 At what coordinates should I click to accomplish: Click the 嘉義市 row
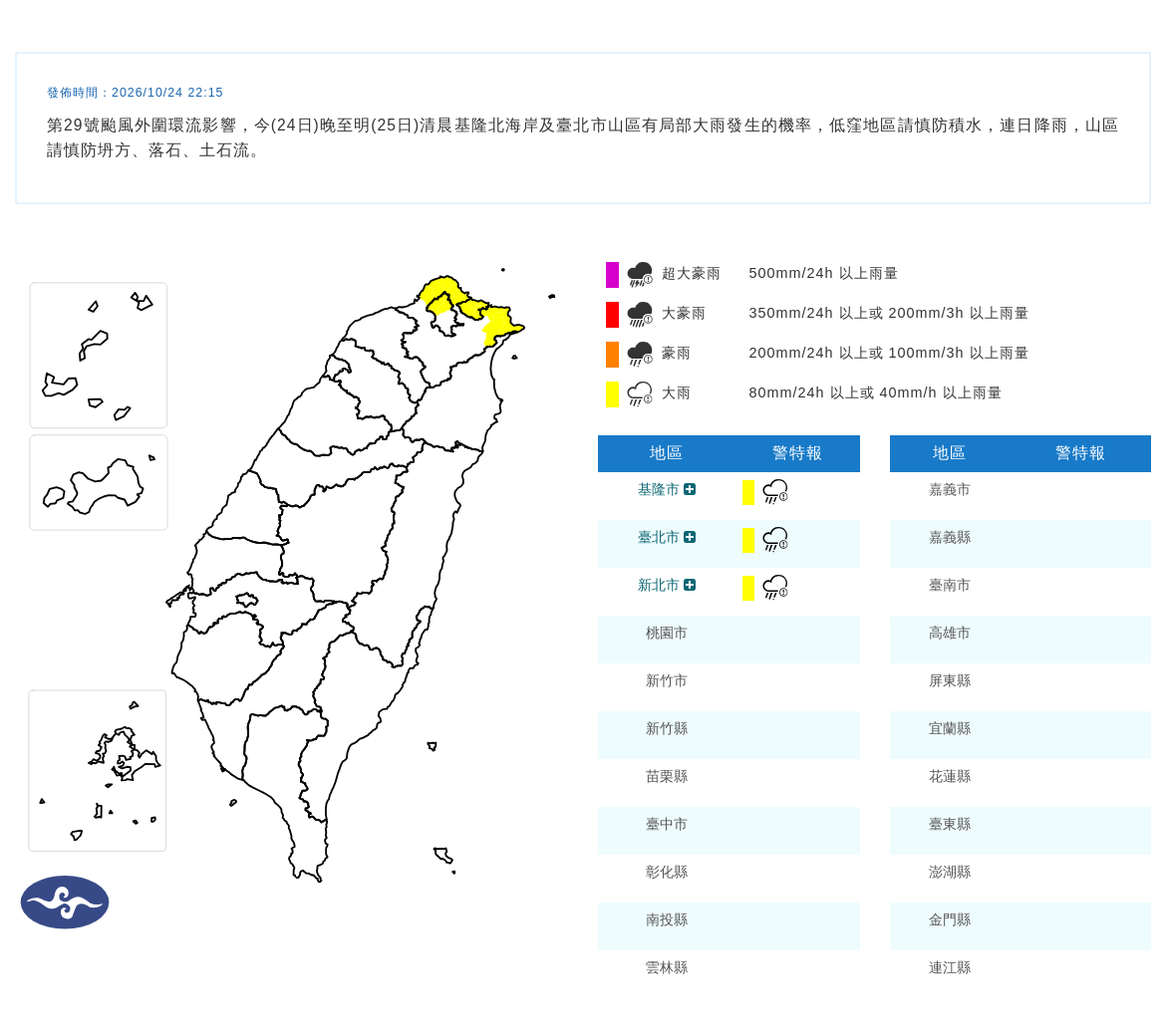click(1020, 496)
